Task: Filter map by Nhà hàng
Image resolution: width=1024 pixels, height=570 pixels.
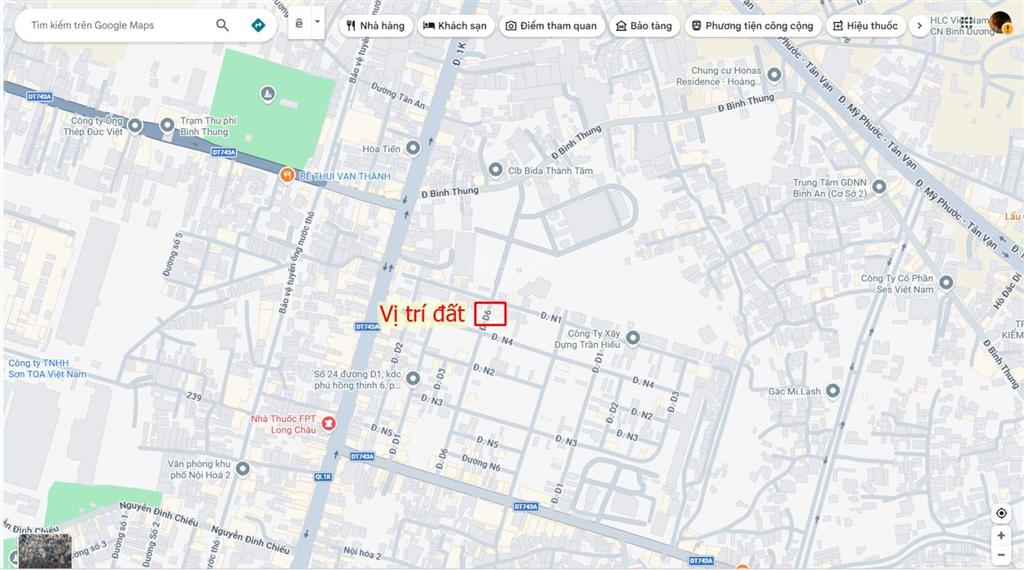Action: pyautogui.click(x=375, y=26)
